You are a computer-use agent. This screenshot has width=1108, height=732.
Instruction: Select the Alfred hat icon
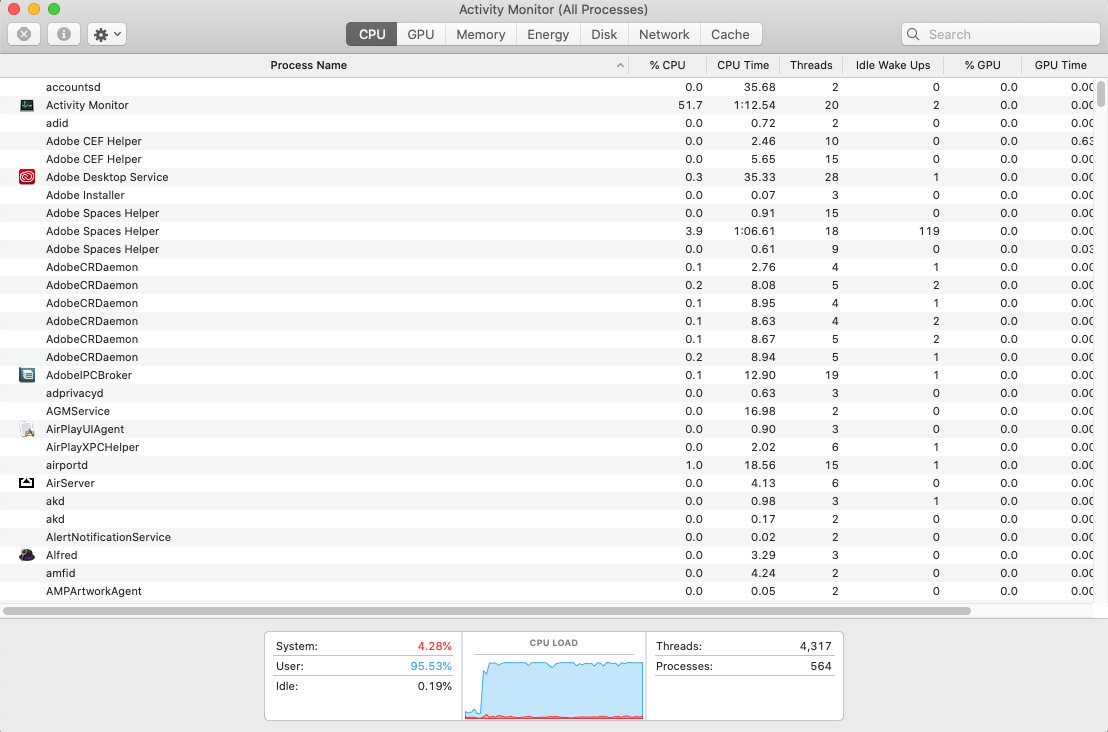point(27,555)
